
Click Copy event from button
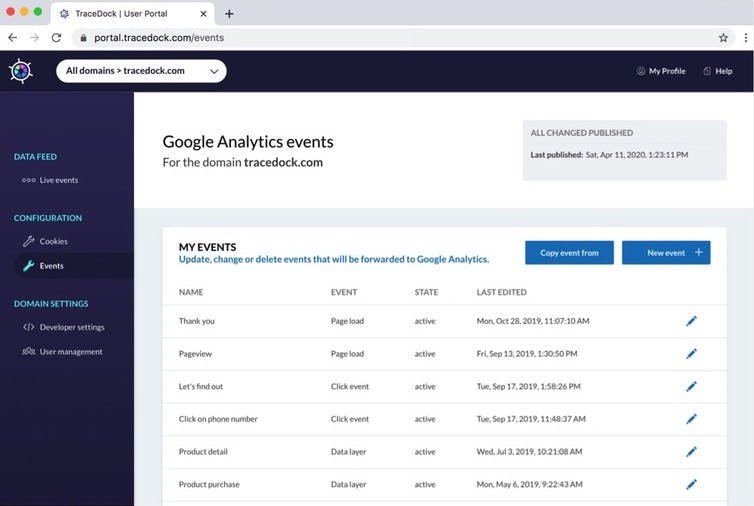point(569,253)
